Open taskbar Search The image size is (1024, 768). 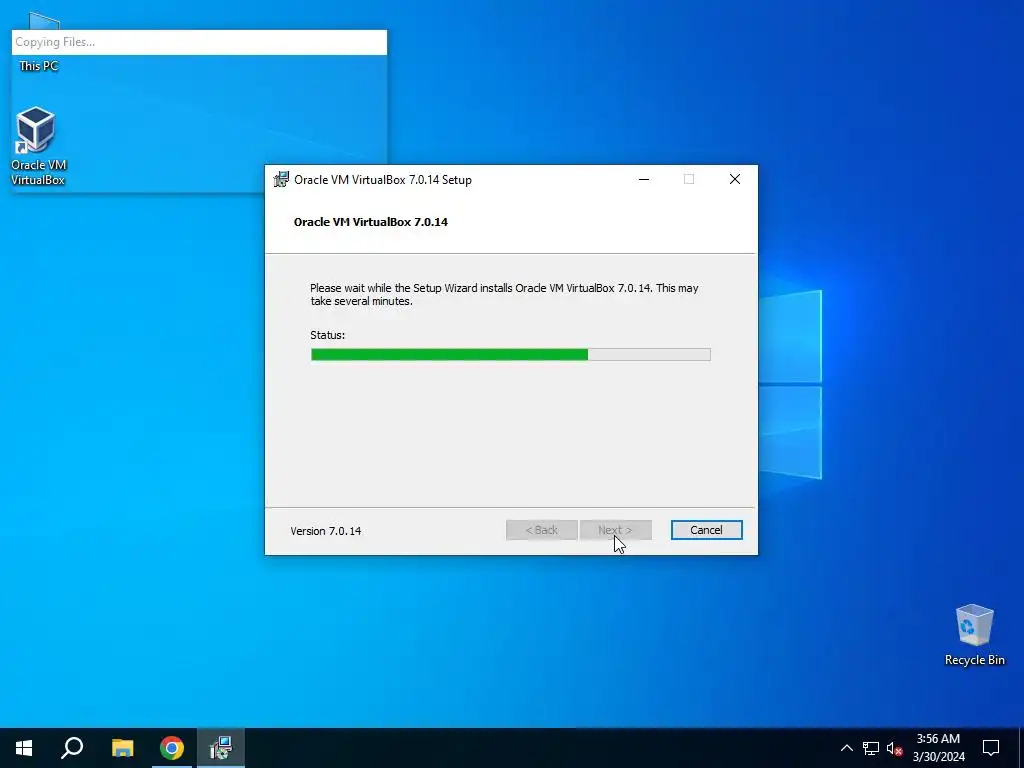(x=72, y=748)
